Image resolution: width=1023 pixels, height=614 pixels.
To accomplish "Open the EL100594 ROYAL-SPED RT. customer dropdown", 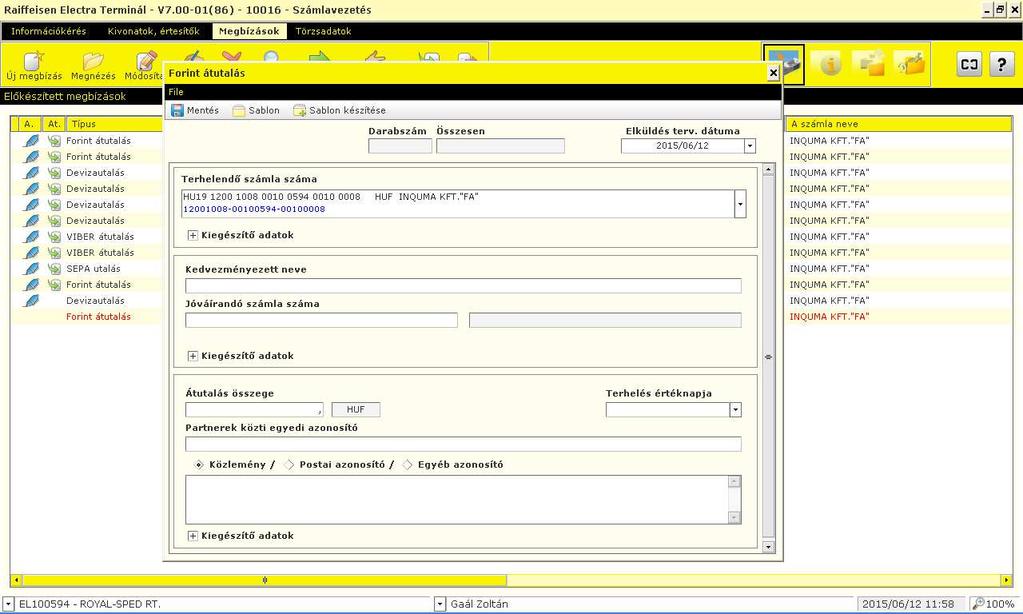I will point(8,604).
